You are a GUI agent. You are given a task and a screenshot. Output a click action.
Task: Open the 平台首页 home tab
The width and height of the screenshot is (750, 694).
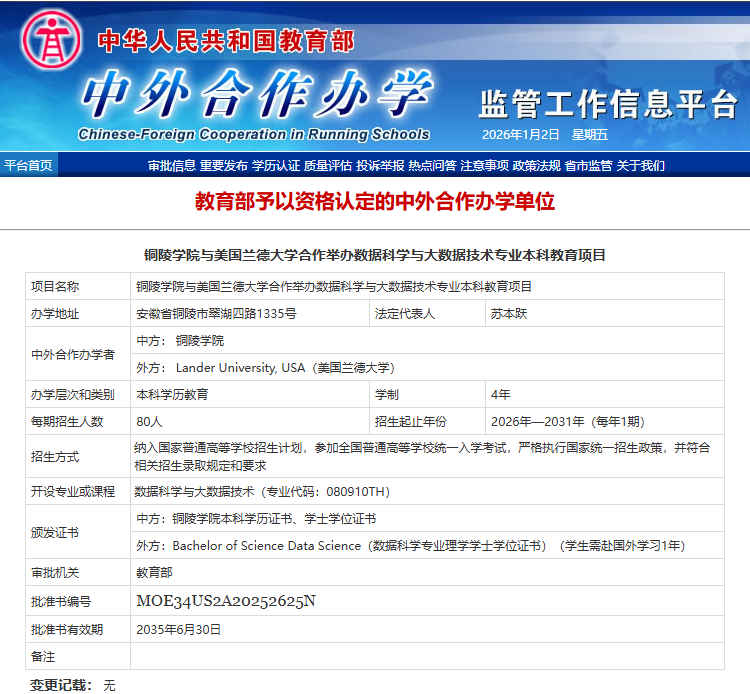pyautogui.click(x=28, y=165)
